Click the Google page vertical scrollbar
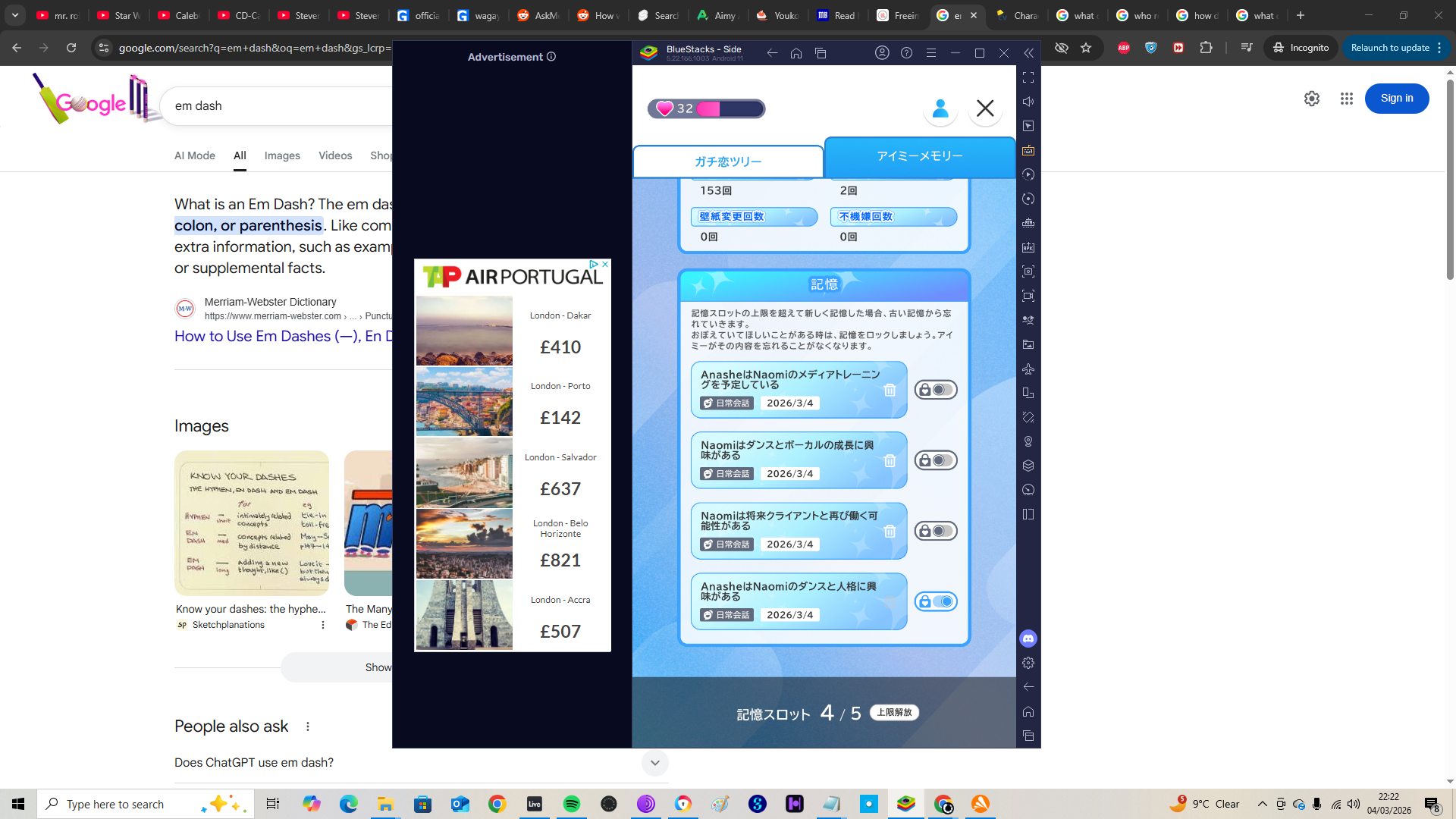 [x=1450, y=180]
